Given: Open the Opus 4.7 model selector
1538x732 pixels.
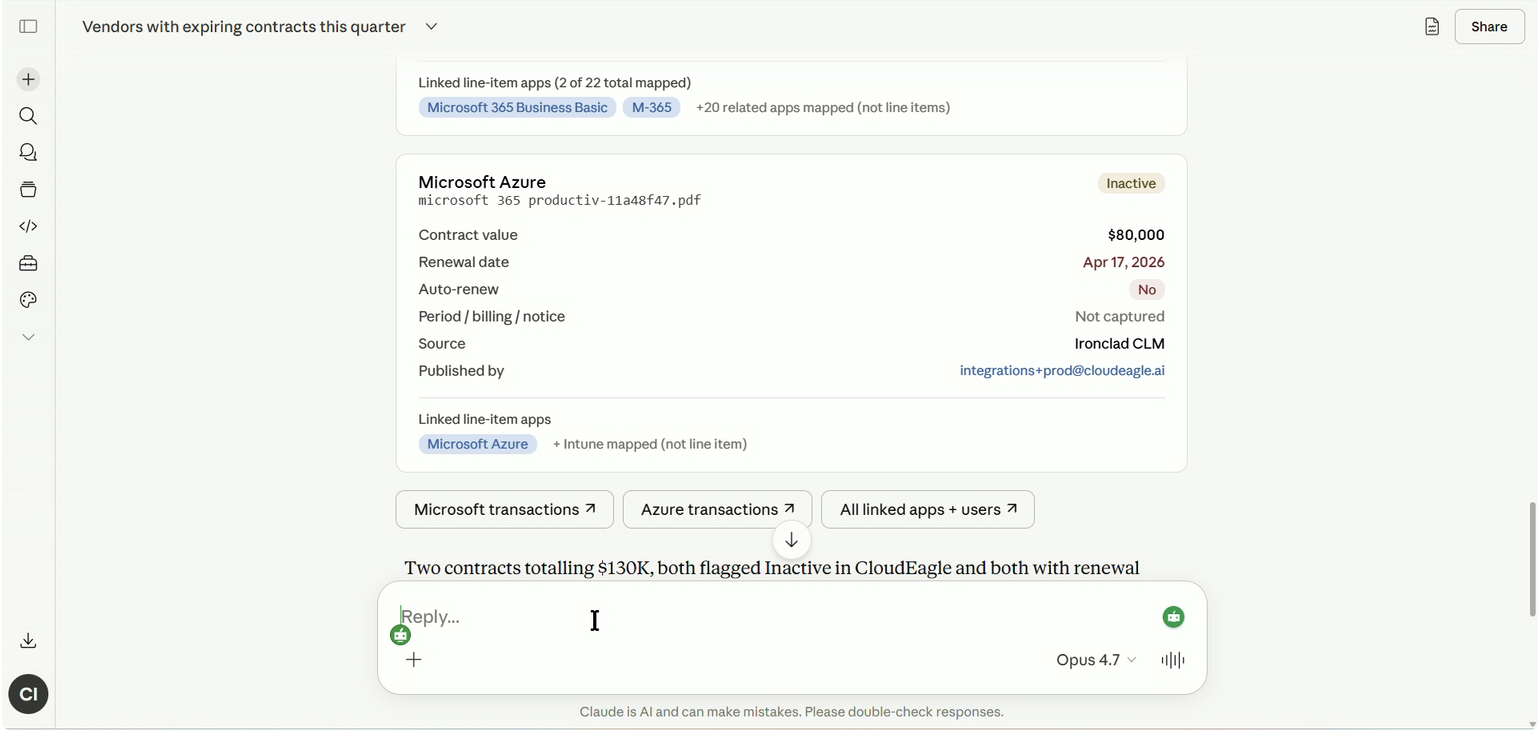Looking at the screenshot, I should [1096, 660].
